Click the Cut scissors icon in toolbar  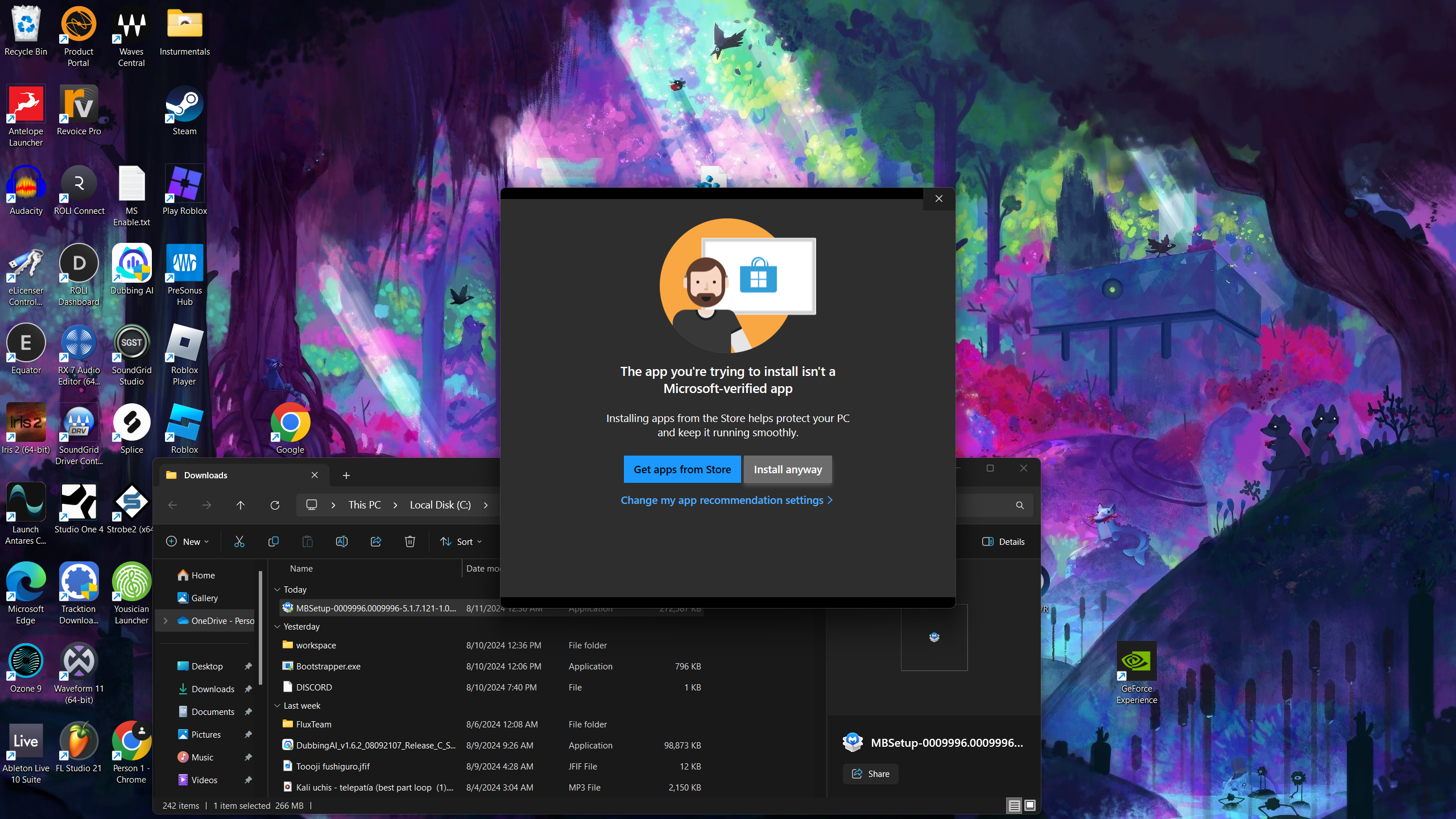tap(239, 541)
